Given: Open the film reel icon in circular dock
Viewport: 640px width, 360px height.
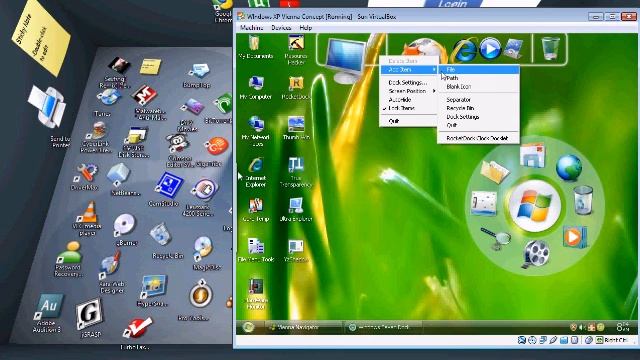Looking at the screenshot, I should pyautogui.click(x=535, y=254).
